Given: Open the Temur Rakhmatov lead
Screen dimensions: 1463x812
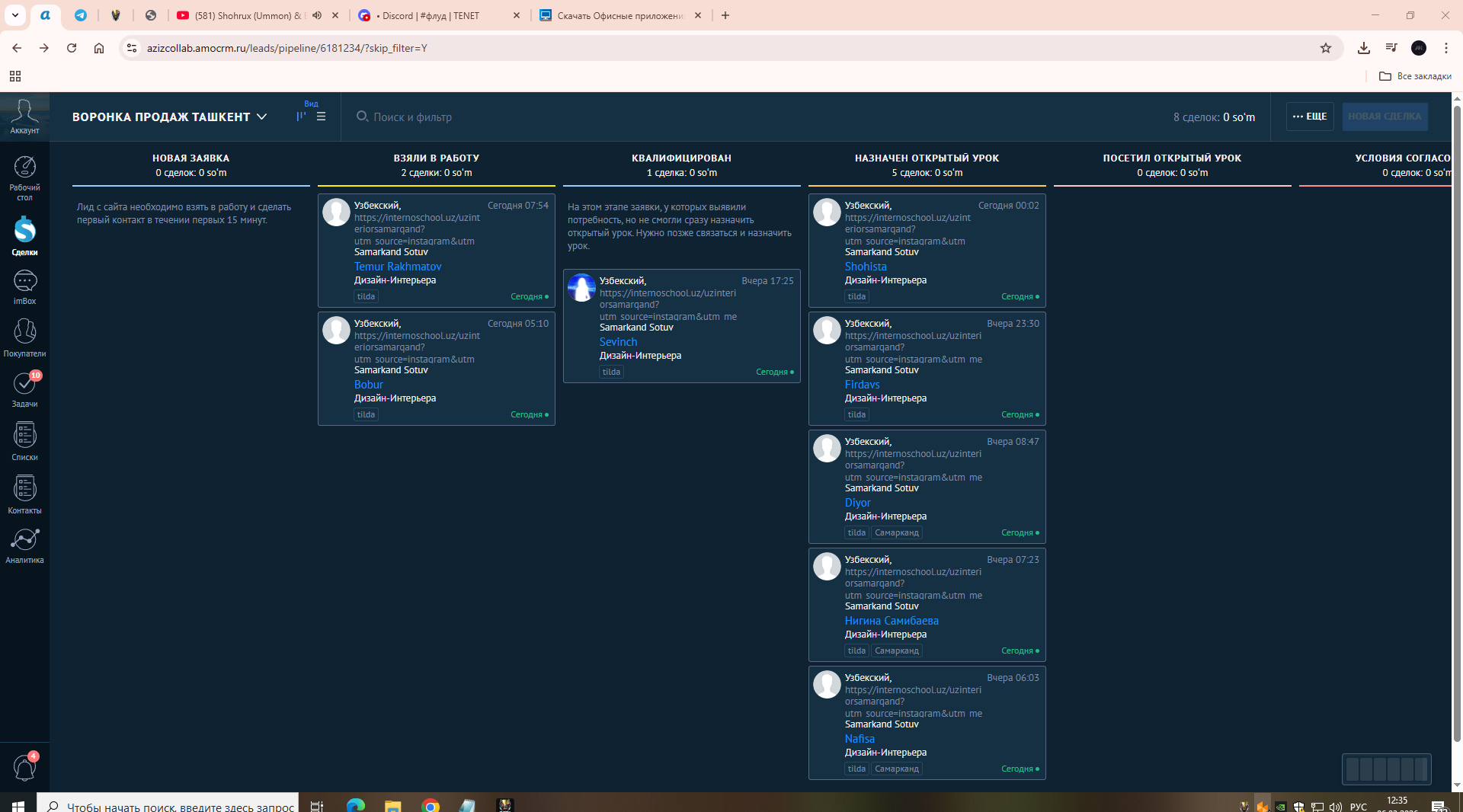Looking at the screenshot, I should [398, 267].
